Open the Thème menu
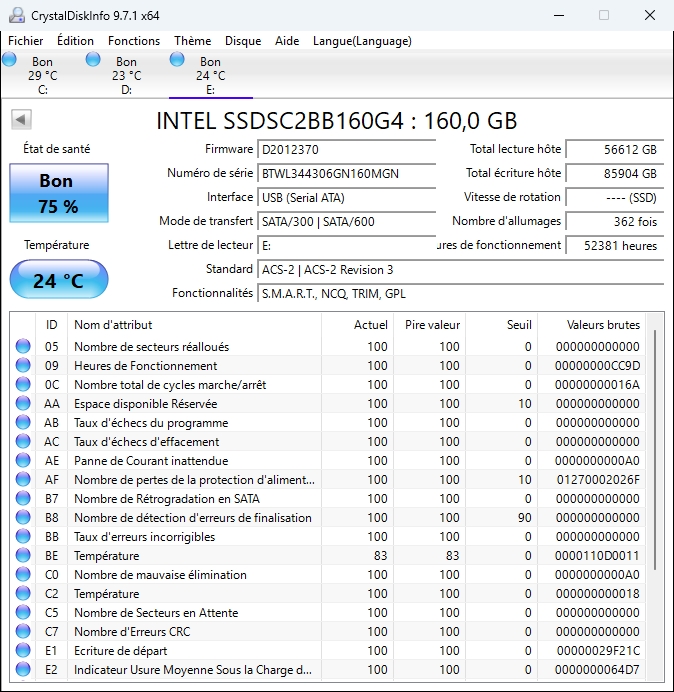674x692 pixels. tap(192, 41)
